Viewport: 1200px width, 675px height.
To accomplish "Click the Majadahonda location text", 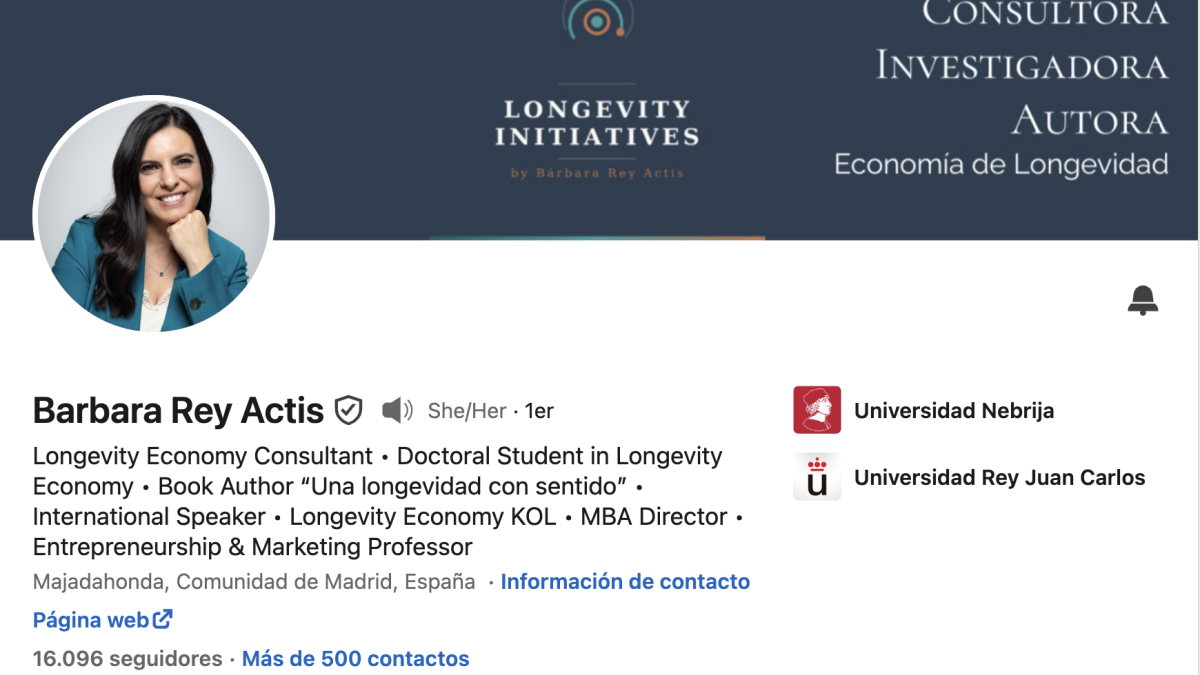I will coord(254,581).
